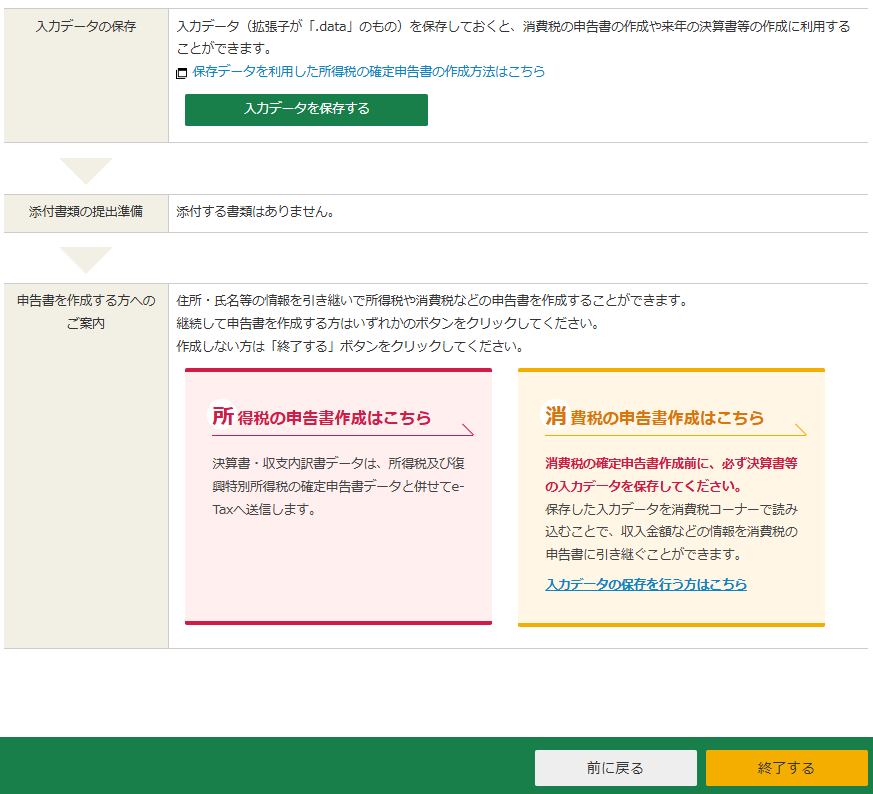Screen dimensions: 873x794
Task: Select the 添付書類の提出準備 row header
Action: click(86, 212)
